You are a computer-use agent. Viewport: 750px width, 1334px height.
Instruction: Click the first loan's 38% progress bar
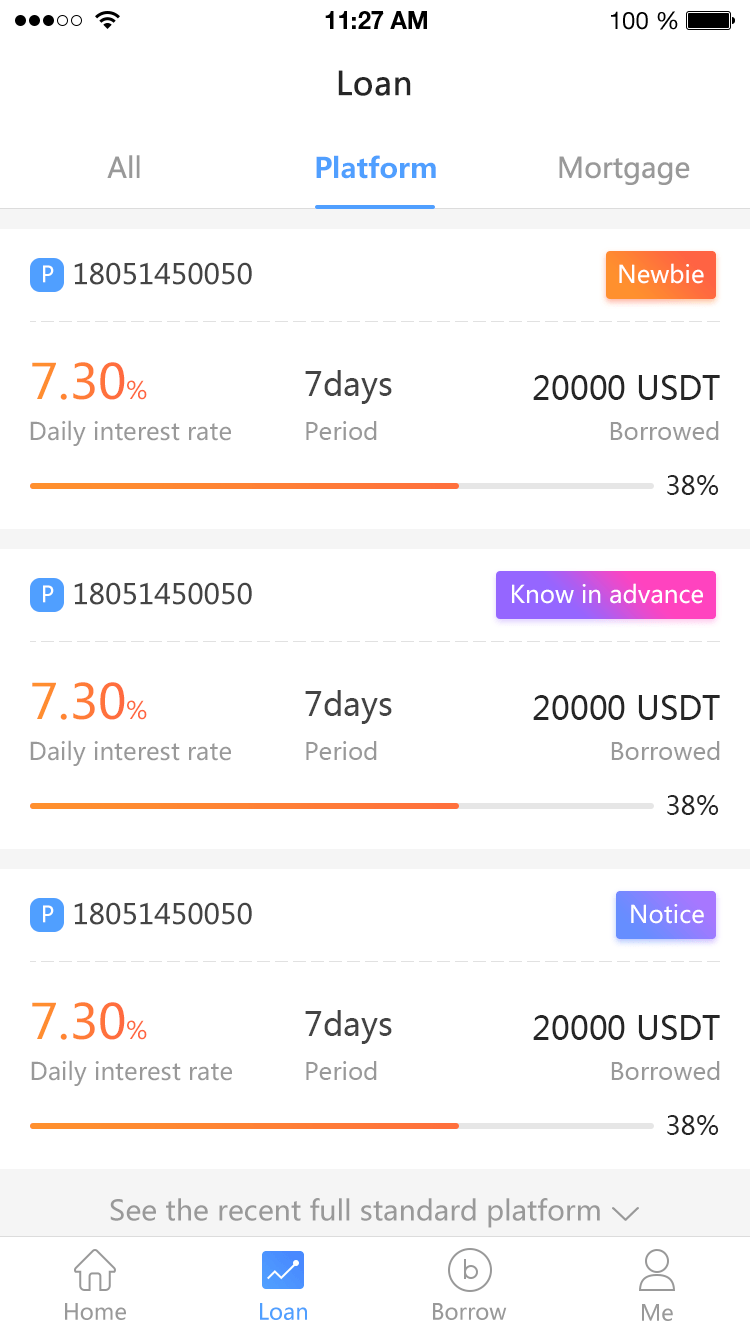[342, 486]
